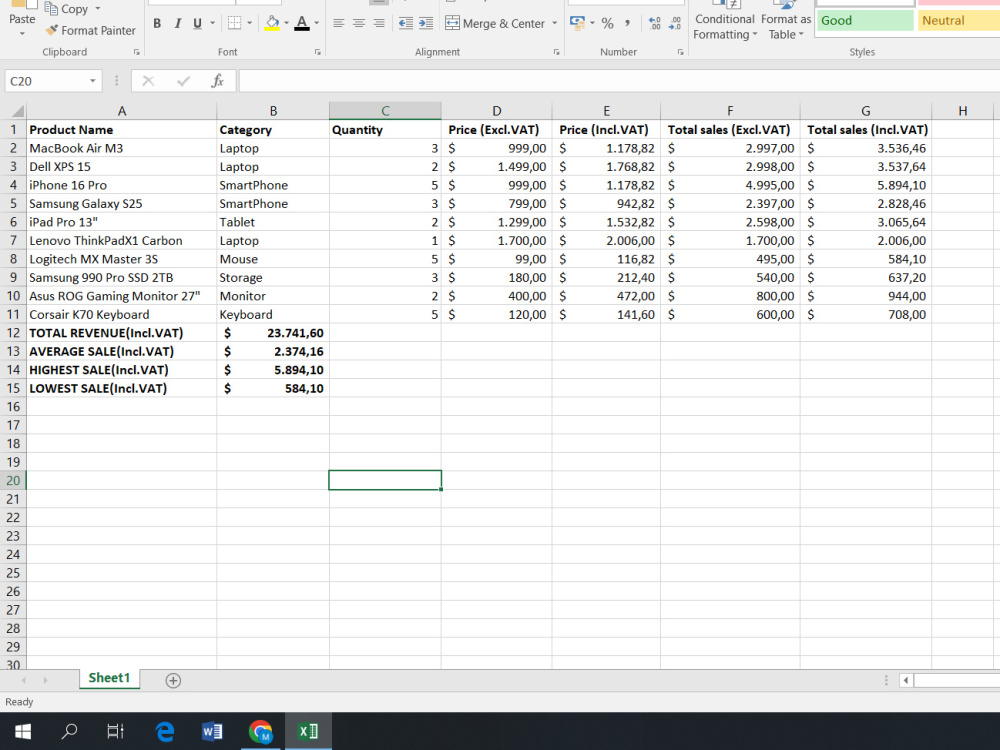
Task: Apply the Neutral cell style
Action: click(959, 20)
